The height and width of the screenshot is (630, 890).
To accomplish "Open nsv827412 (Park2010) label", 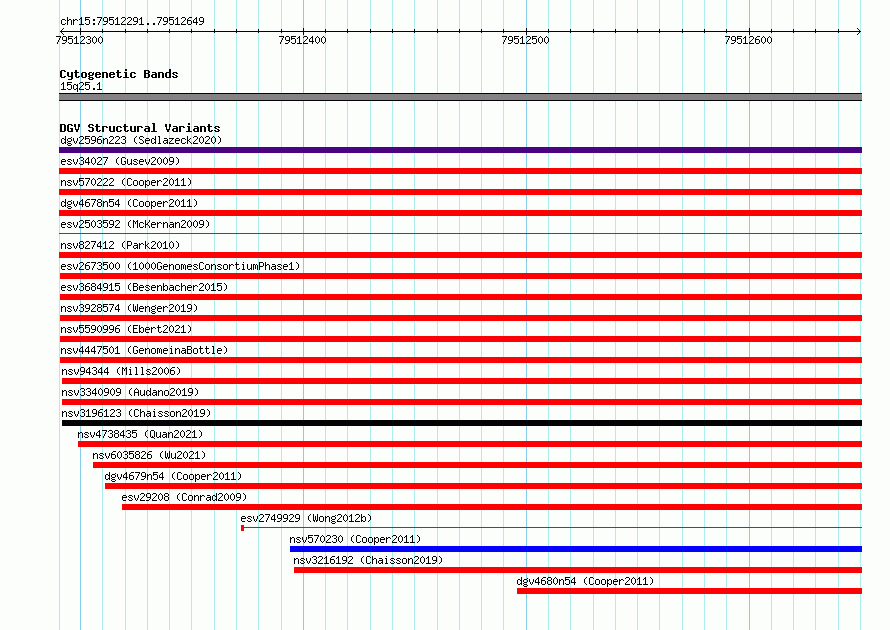I will click(120, 245).
